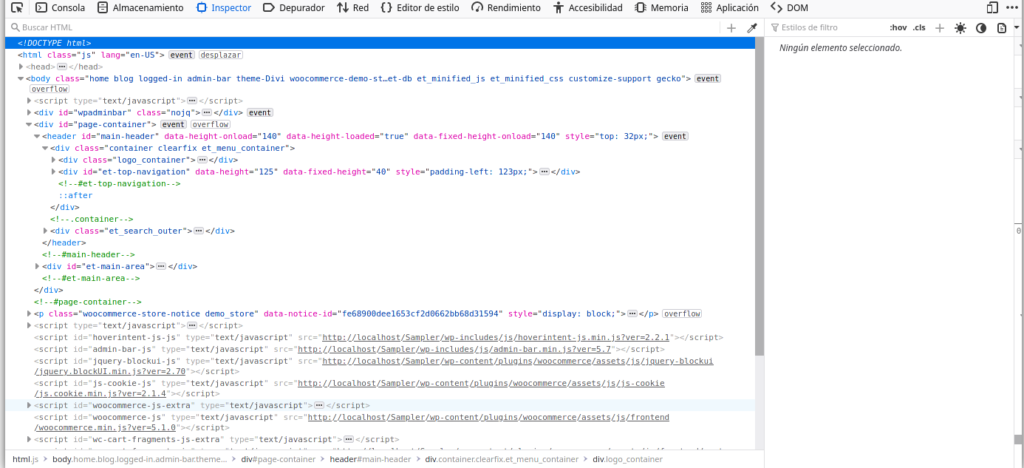Switch to Accesibilidad tab
This screenshot has width=1024, height=468.
coord(590,8)
